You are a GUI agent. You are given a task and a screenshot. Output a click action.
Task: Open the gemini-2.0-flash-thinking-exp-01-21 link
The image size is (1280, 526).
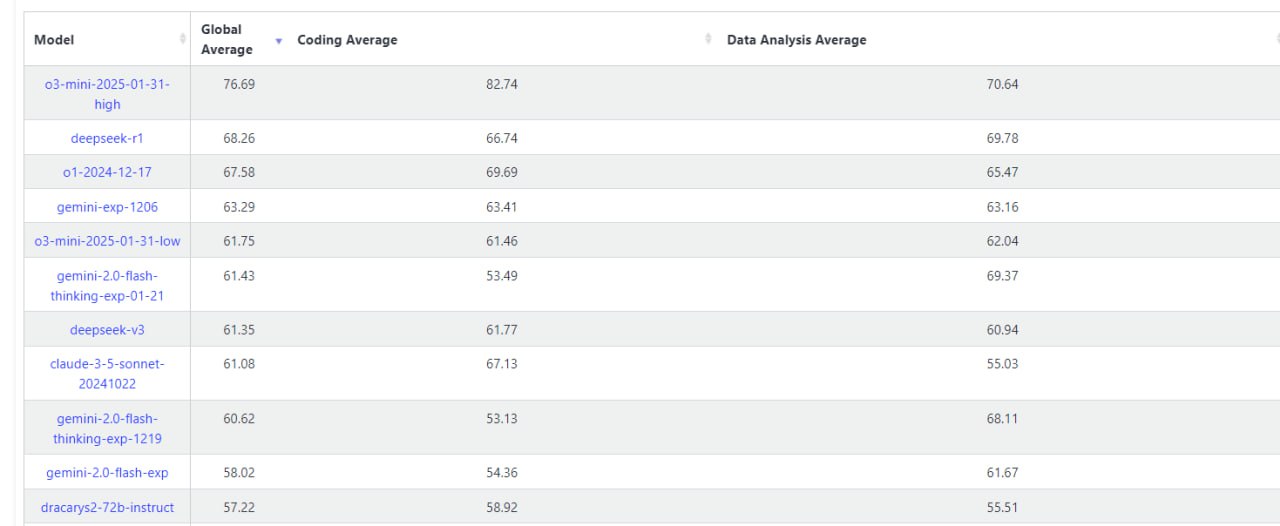coord(107,285)
